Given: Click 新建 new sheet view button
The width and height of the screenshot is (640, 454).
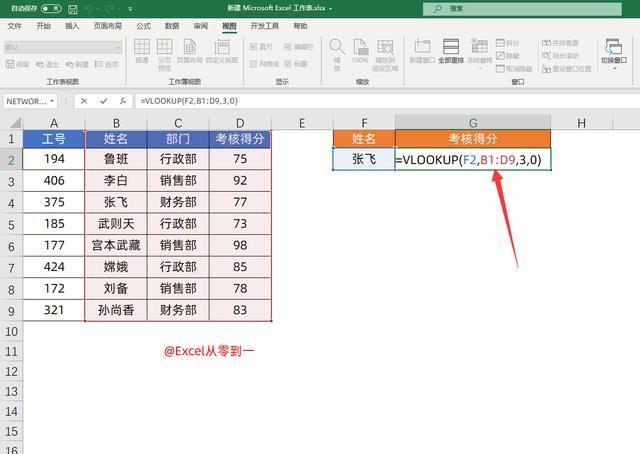Looking at the screenshot, I should (77, 65).
